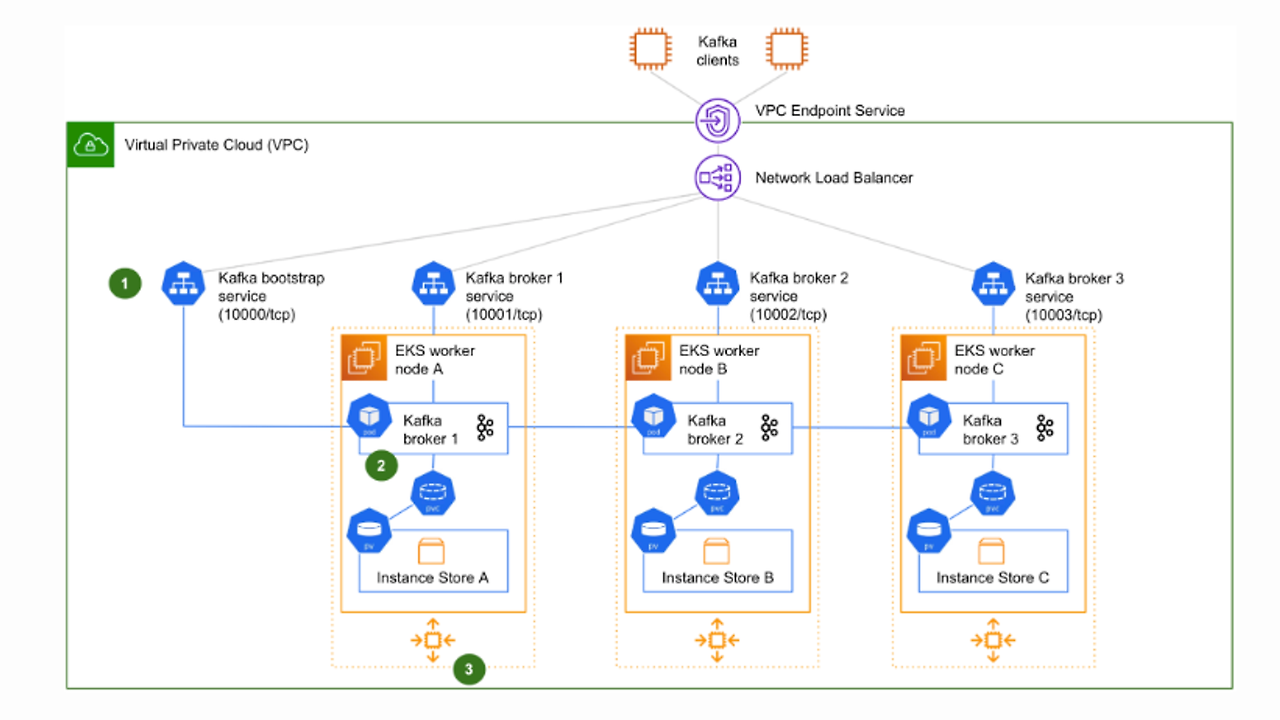This screenshot has height=720, width=1280.
Task: Click the green VPC cloud lock icon
Action: point(91,146)
